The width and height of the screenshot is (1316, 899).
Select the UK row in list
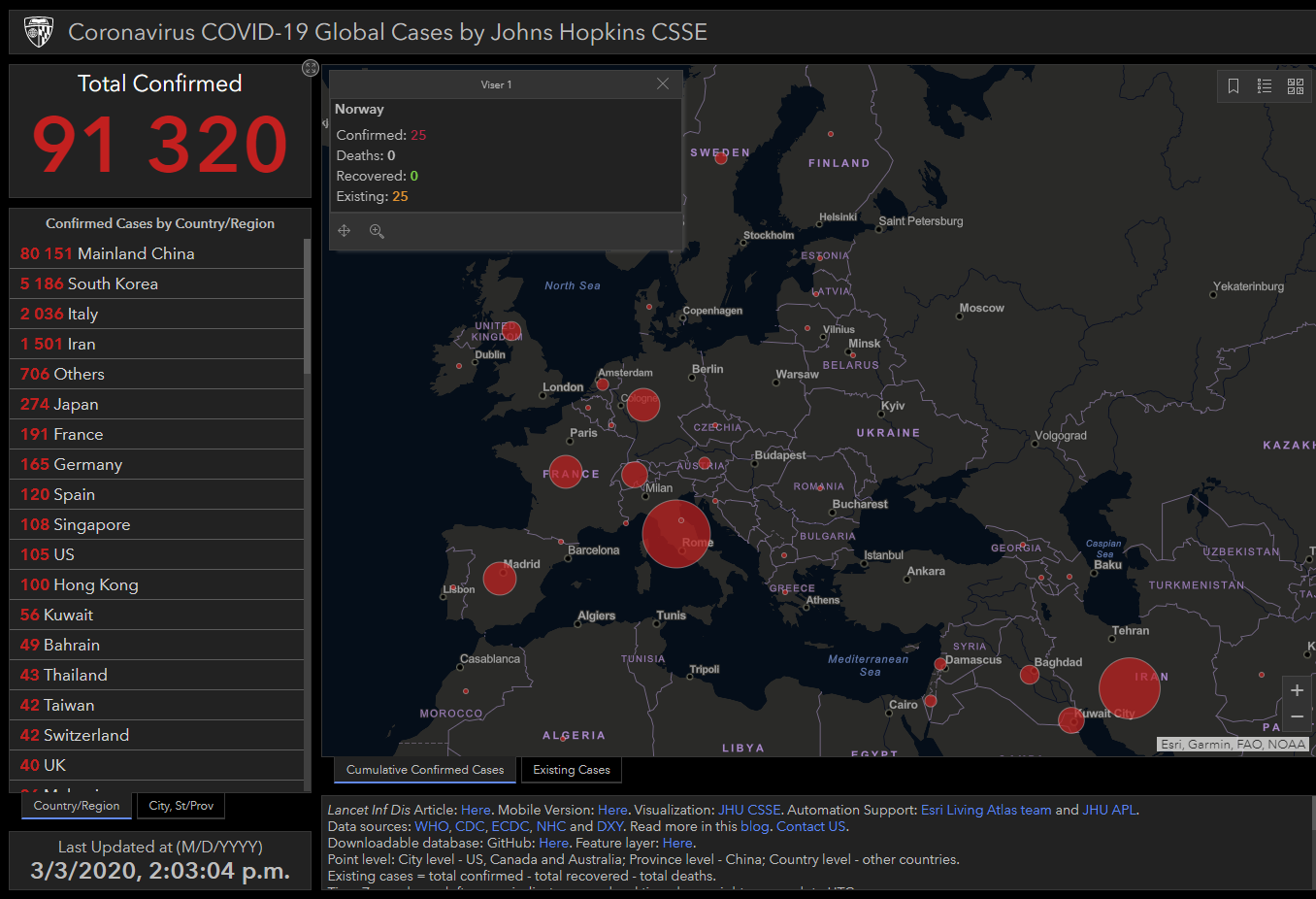156,765
